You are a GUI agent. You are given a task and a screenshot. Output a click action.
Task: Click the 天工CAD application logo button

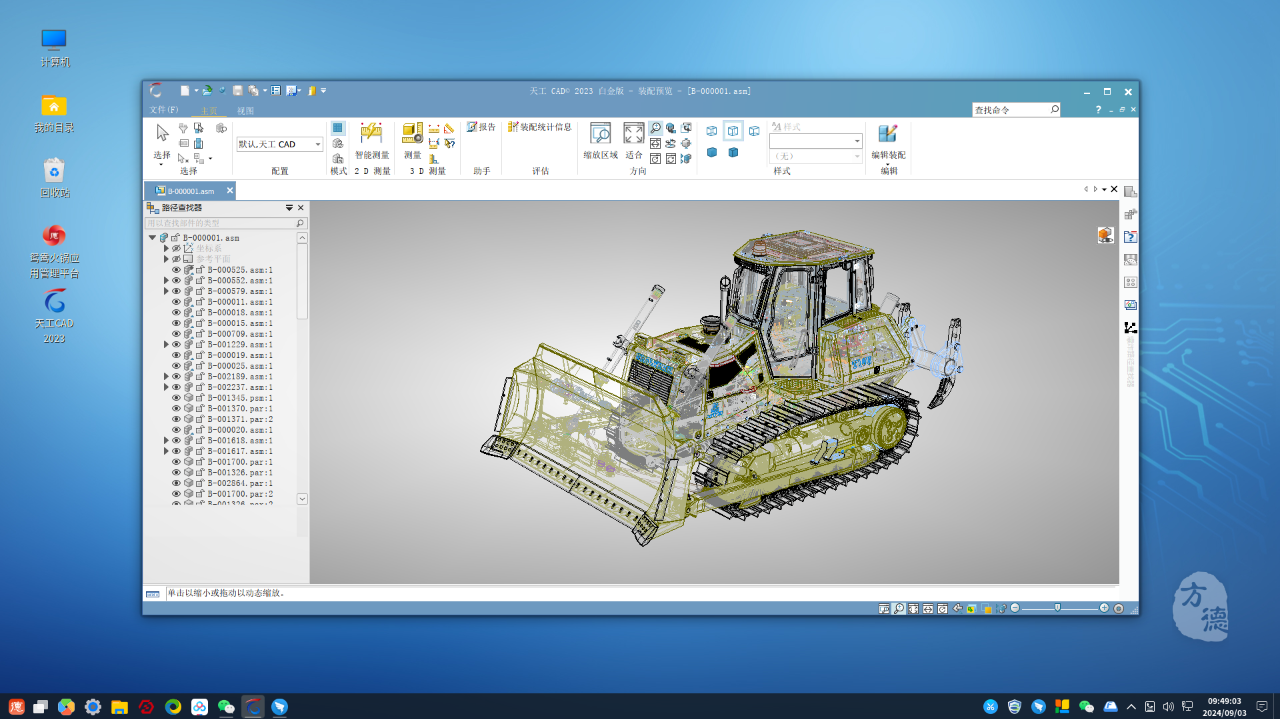[156, 90]
